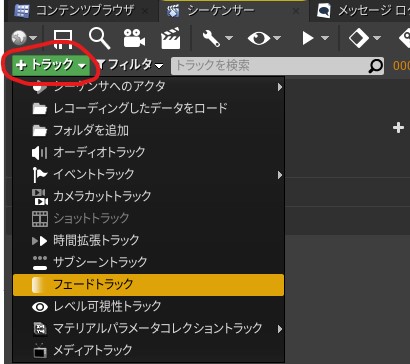The image size is (410, 364).
Task: Click the clapperboard render movie icon
Action: pos(171,38)
